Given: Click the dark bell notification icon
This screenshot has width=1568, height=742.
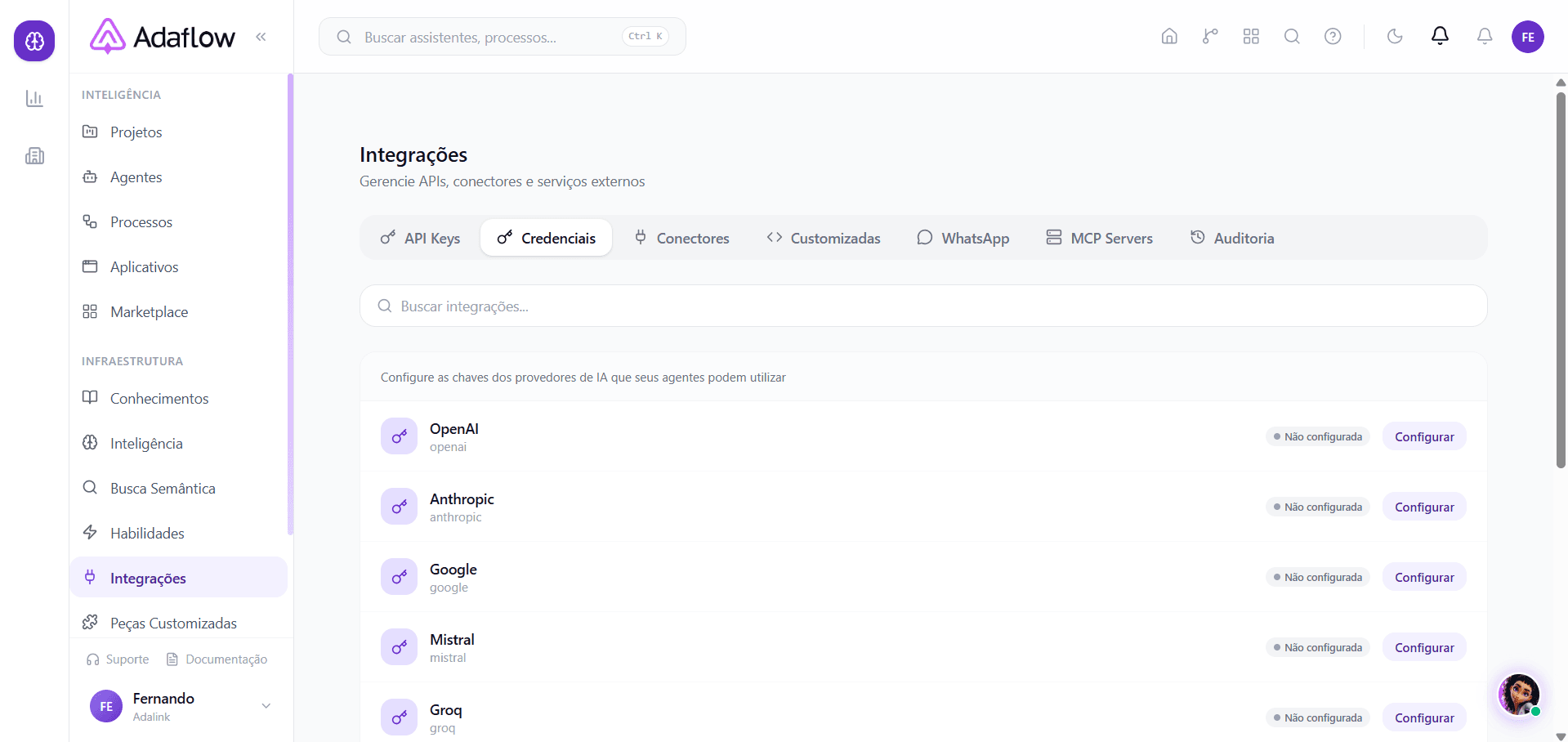Looking at the screenshot, I should point(1440,36).
